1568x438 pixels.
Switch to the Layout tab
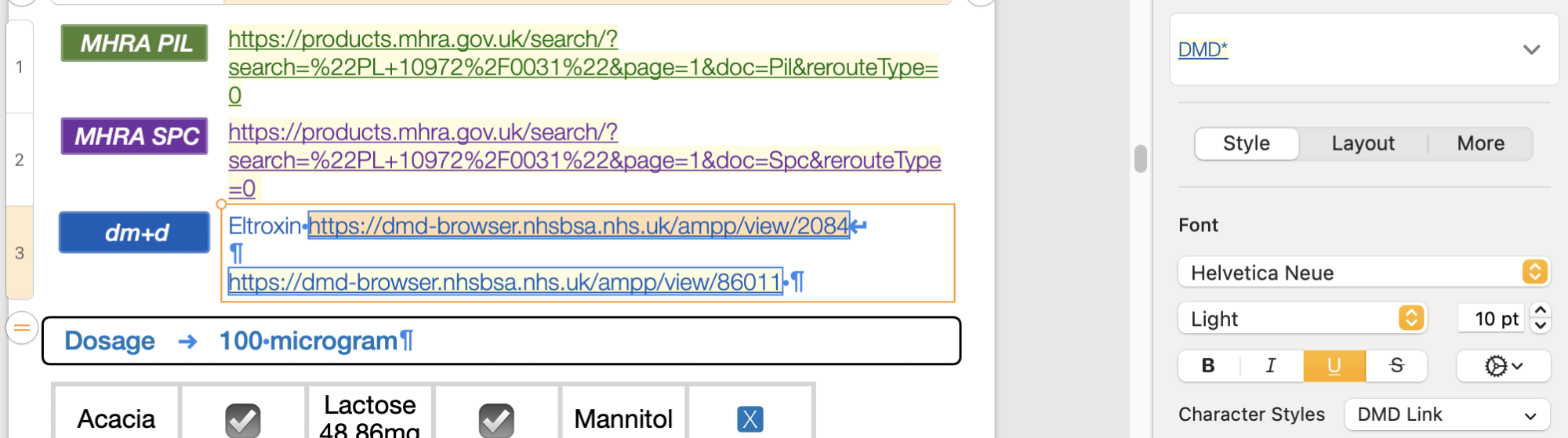tap(1363, 143)
